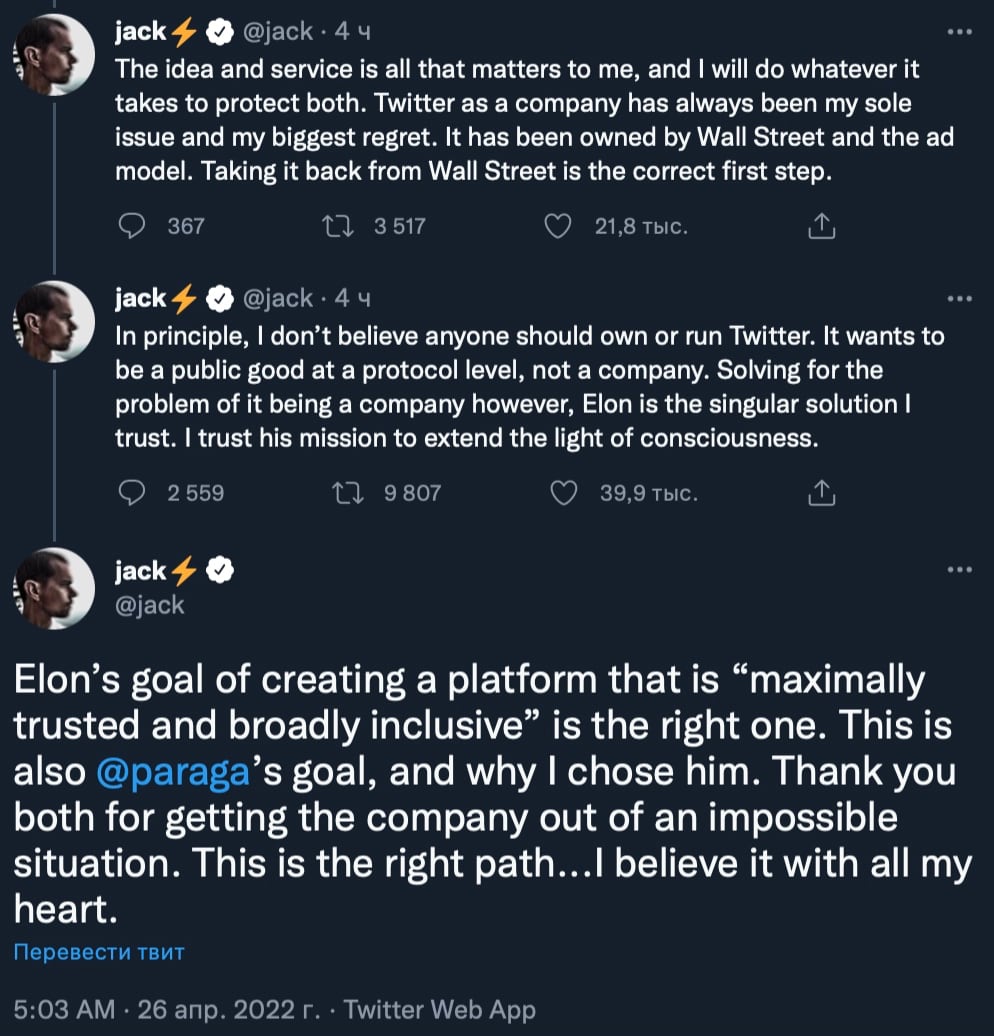The width and height of the screenshot is (994, 1036).
Task: Like the tweet with 39,9 тыс. likes
Action: (x=565, y=492)
